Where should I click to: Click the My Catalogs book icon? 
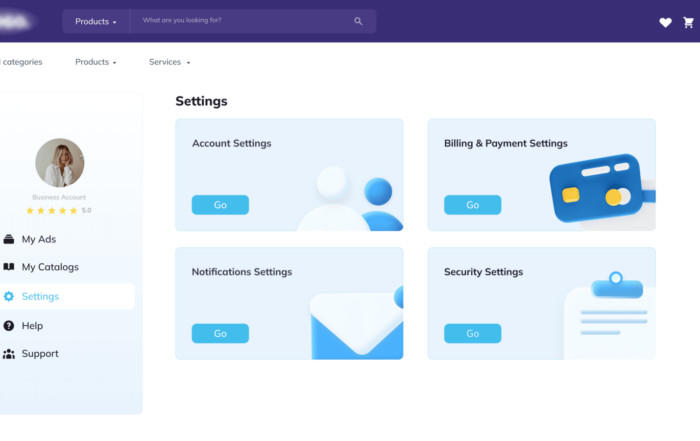point(9,267)
